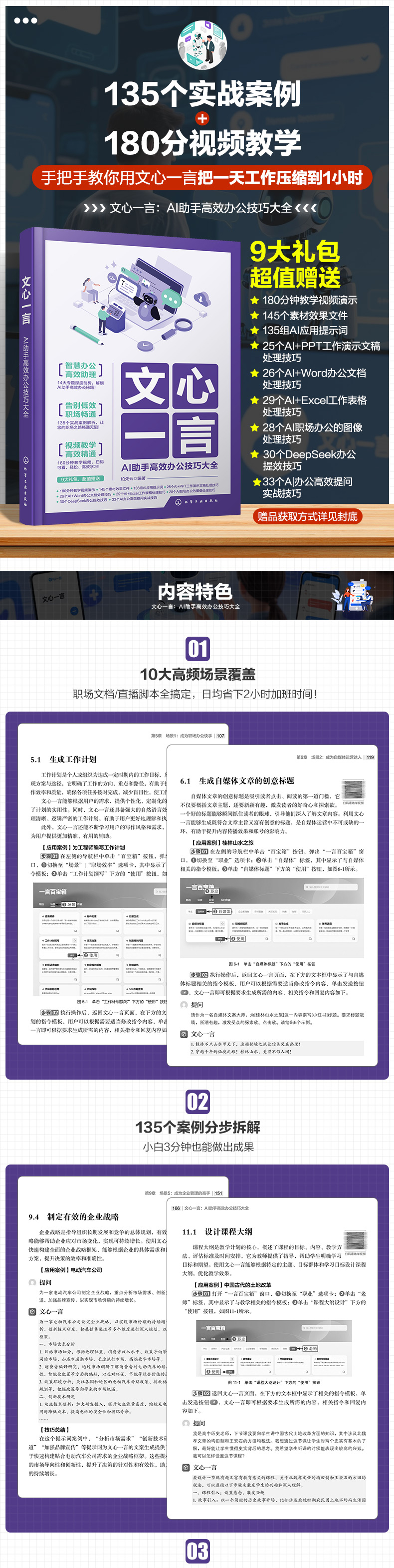Select gift item "29个AI+Excel工作表格处理技巧"
394x1568 pixels.
pos(314,406)
